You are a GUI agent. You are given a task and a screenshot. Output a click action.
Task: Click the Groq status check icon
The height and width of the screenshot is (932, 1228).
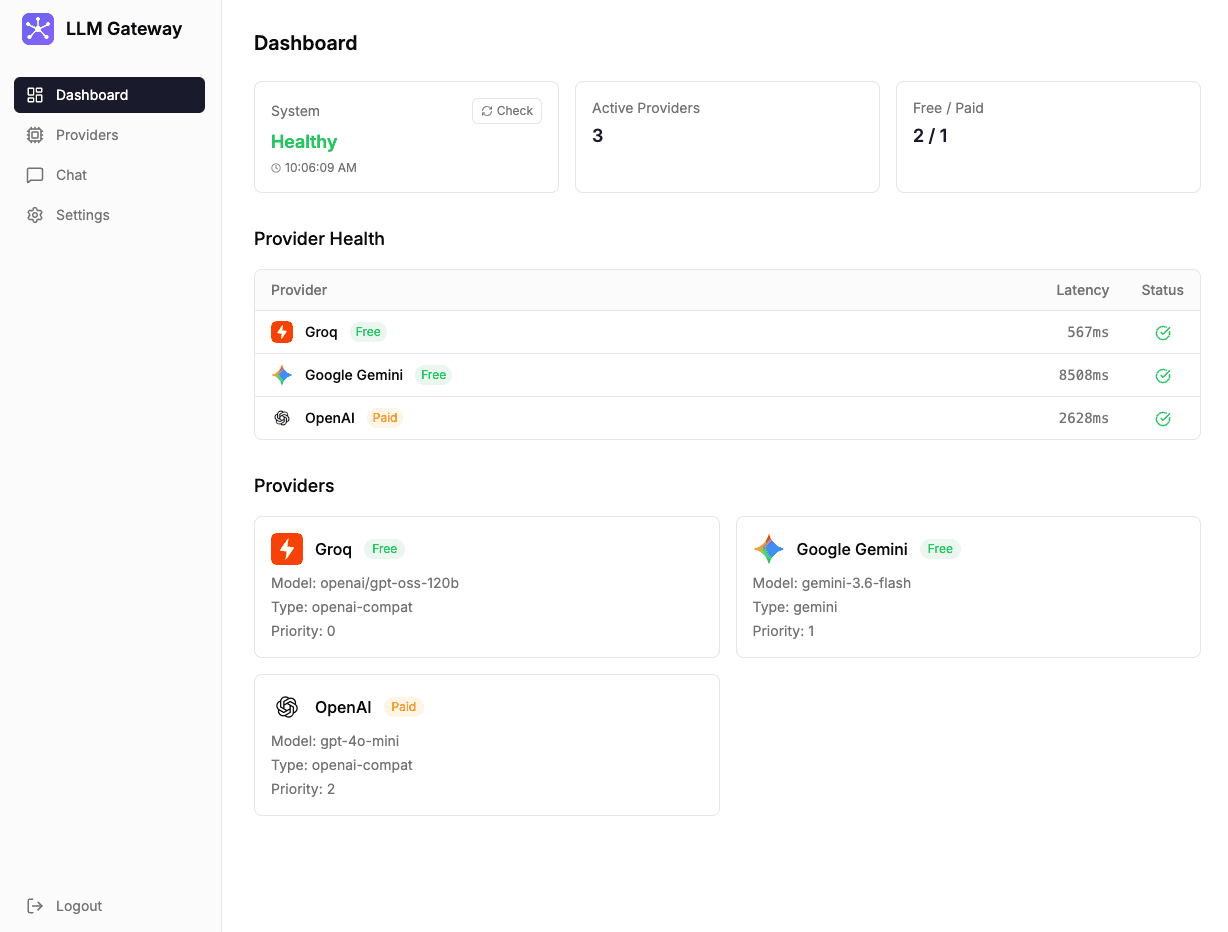pos(1163,333)
